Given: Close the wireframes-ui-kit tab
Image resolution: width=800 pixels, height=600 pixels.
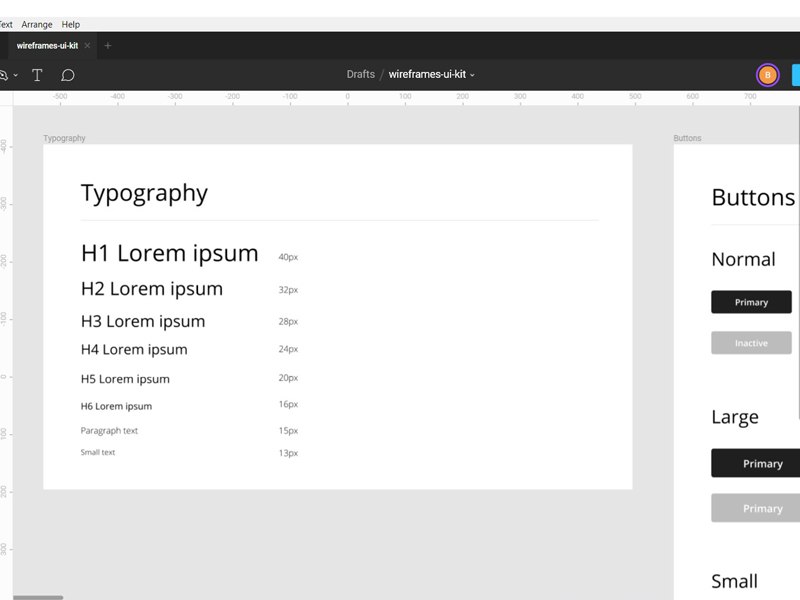Looking at the screenshot, I should tap(88, 46).
